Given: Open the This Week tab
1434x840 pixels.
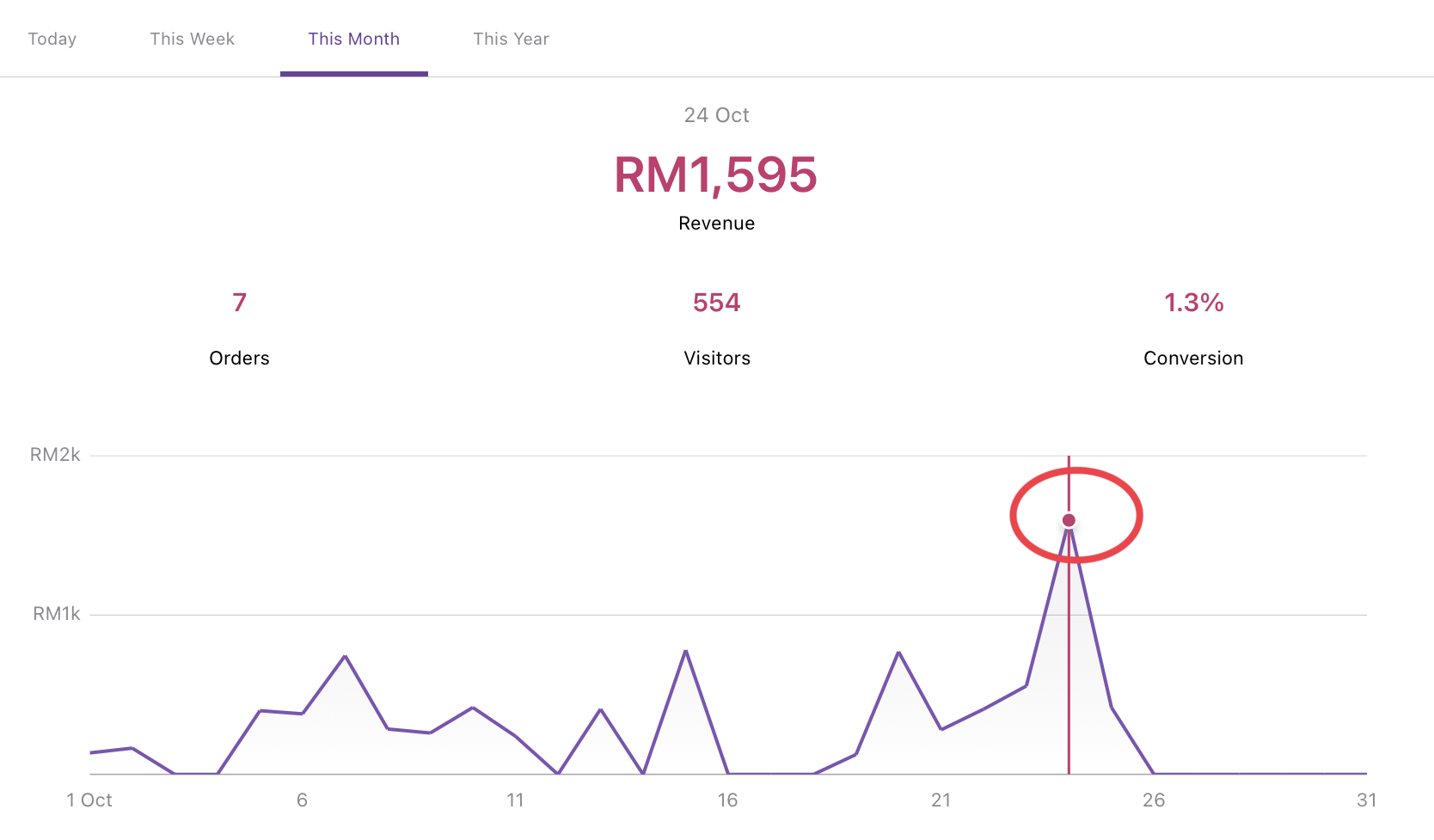Looking at the screenshot, I should click(192, 39).
